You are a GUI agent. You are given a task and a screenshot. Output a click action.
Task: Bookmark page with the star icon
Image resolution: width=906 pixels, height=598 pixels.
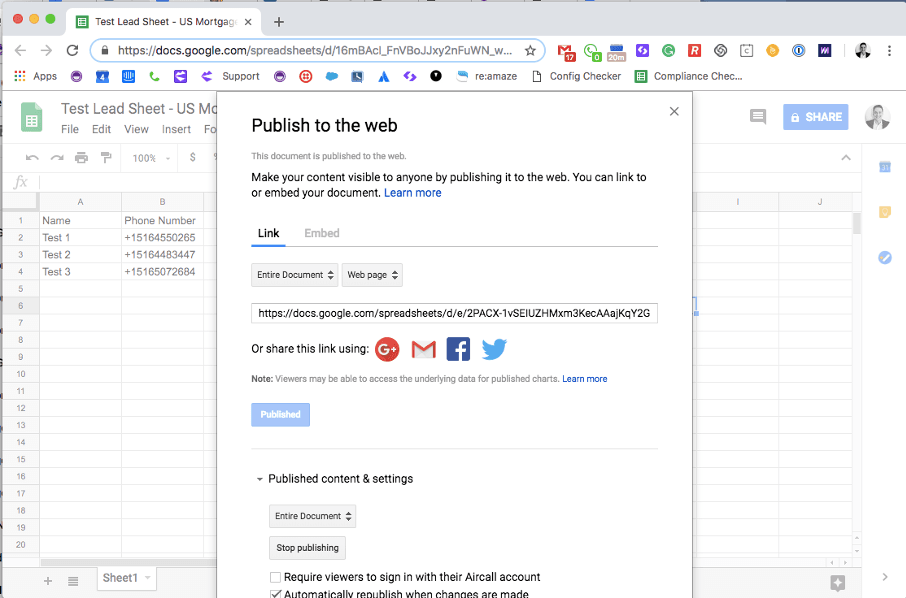(530, 50)
